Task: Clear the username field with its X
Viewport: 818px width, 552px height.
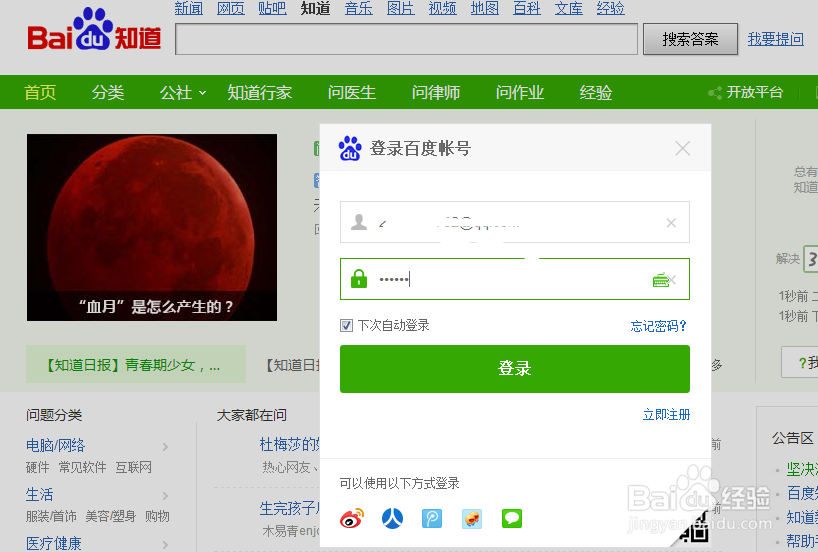Action: 671,223
